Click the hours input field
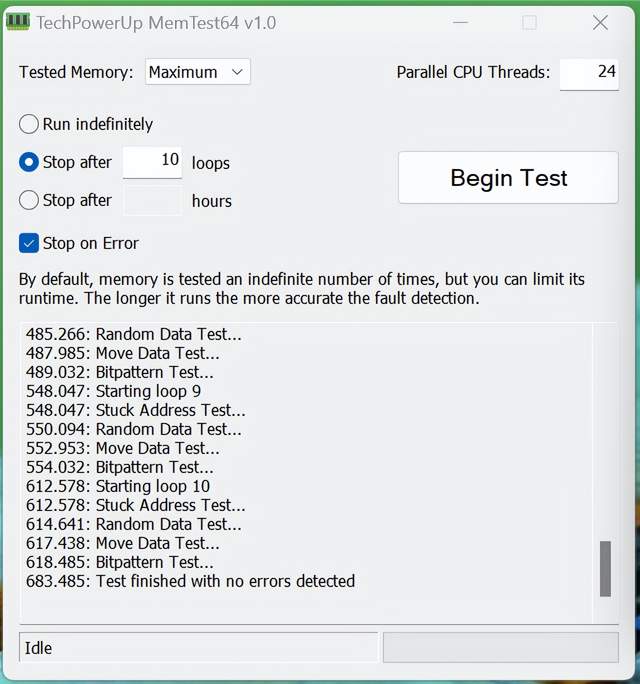The image size is (640, 684). pyautogui.click(x=152, y=200)
